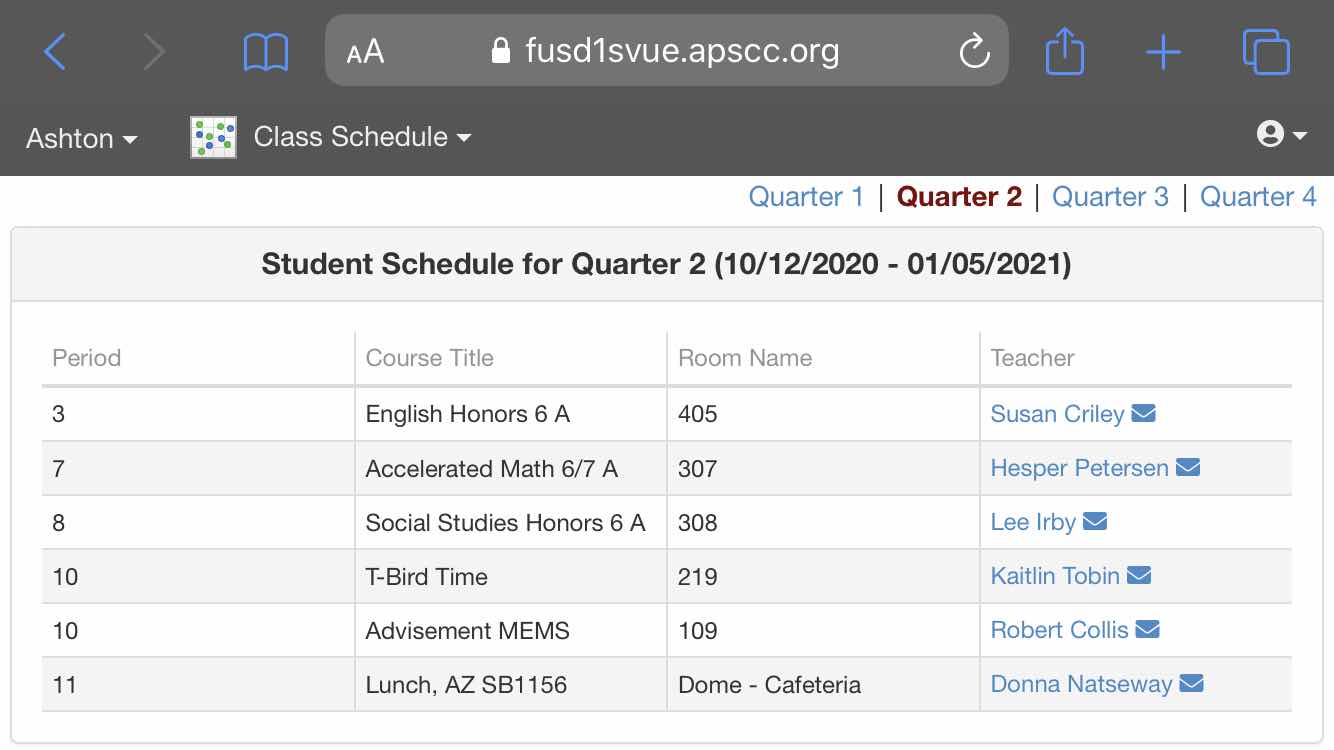
Task: Switch to Quarter 1 tab
Action: [806, 196]
